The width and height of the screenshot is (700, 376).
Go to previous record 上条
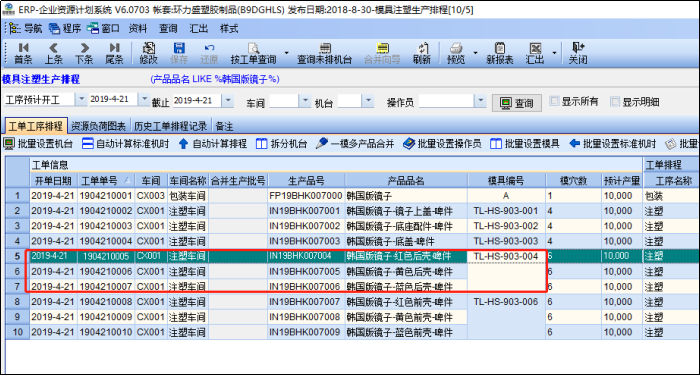[x=54, y=53]
